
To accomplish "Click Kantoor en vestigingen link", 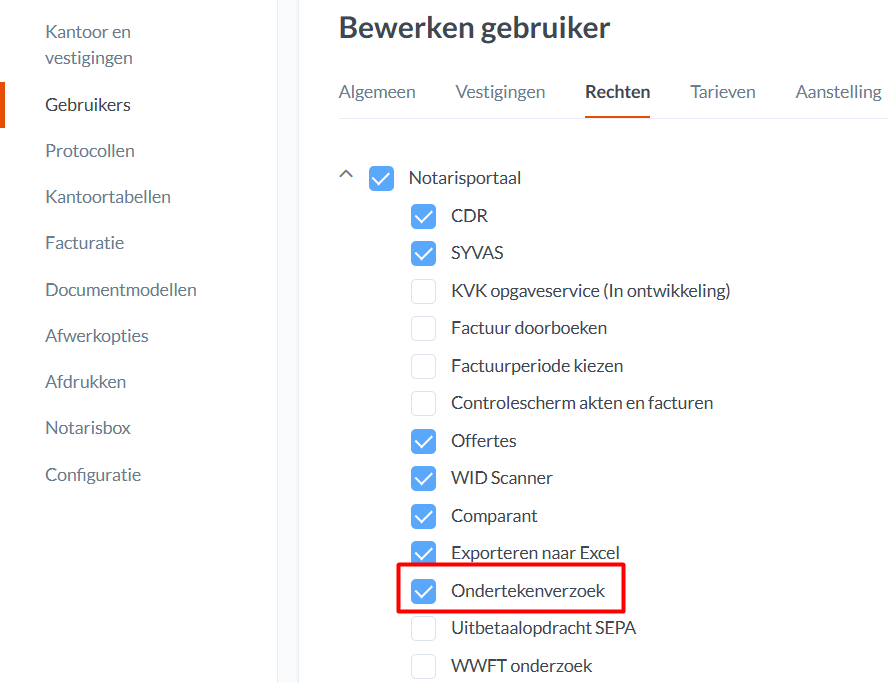I will (89, 45).
